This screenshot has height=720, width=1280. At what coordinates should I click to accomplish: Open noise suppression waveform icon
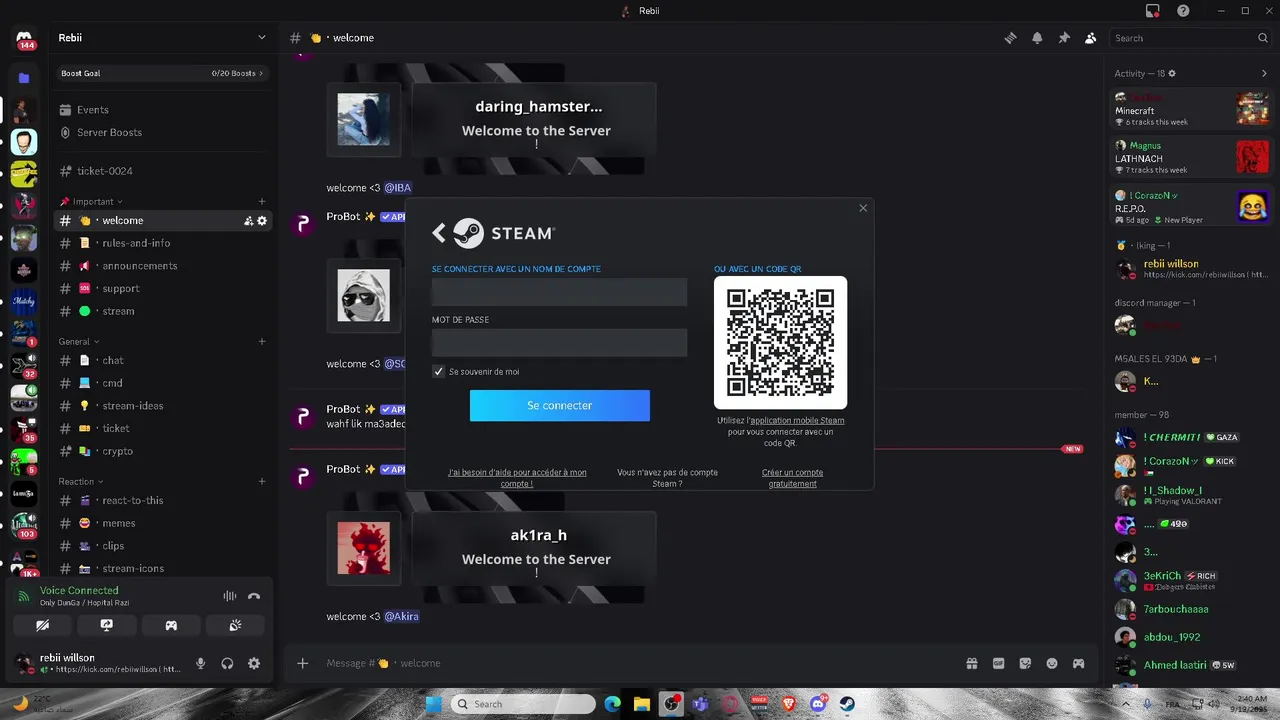(x=230, y=596)
